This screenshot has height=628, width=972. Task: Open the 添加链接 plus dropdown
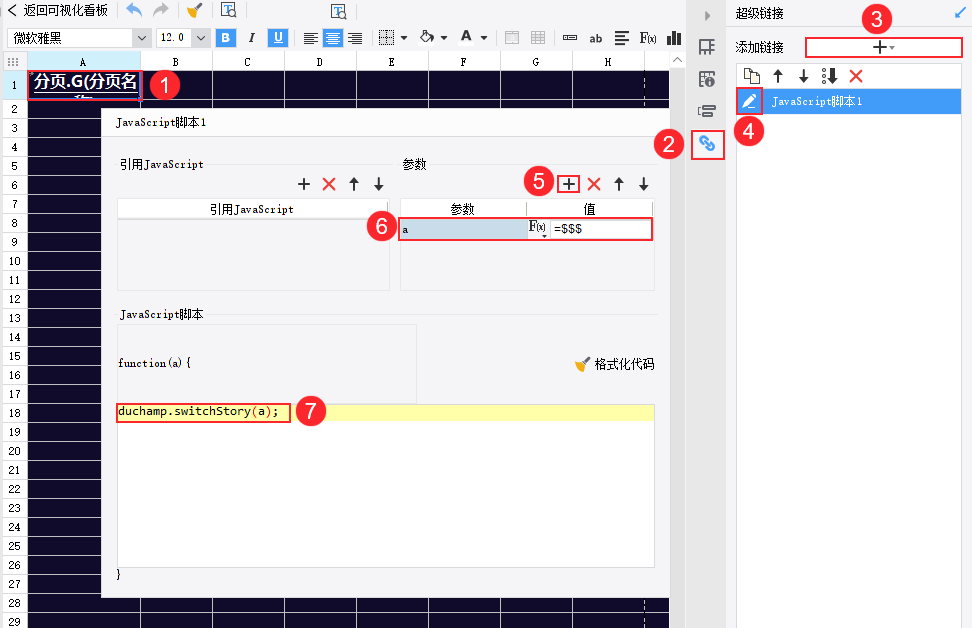coord(883,47)
